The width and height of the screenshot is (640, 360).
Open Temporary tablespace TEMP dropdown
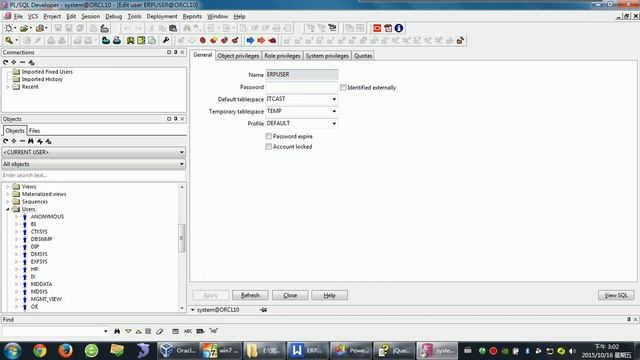334,111
